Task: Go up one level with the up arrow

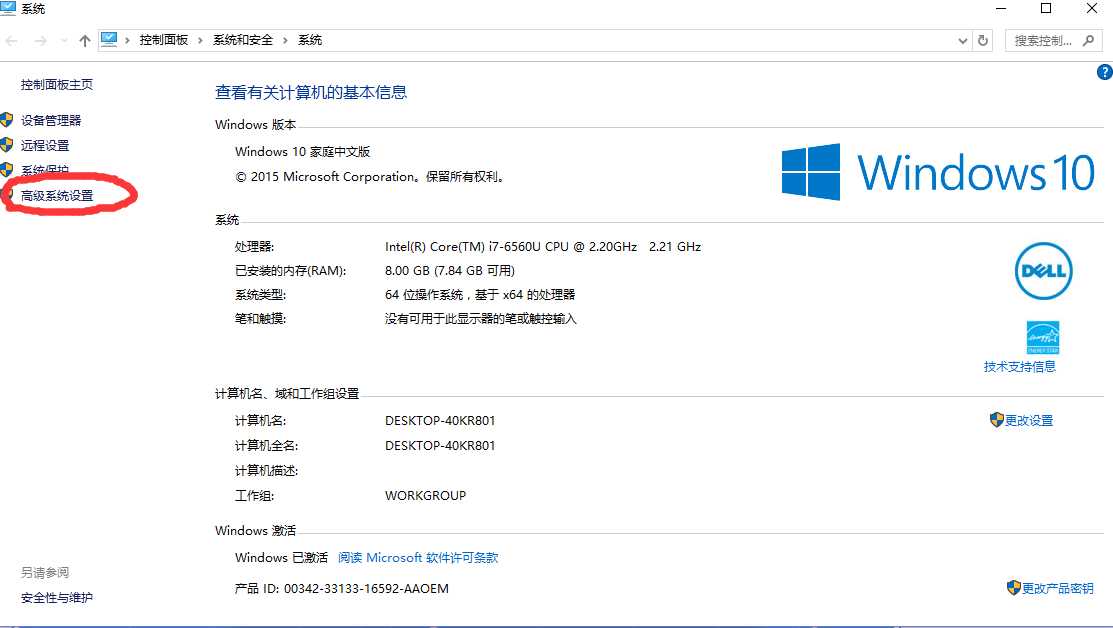Action: pos(85,40)
